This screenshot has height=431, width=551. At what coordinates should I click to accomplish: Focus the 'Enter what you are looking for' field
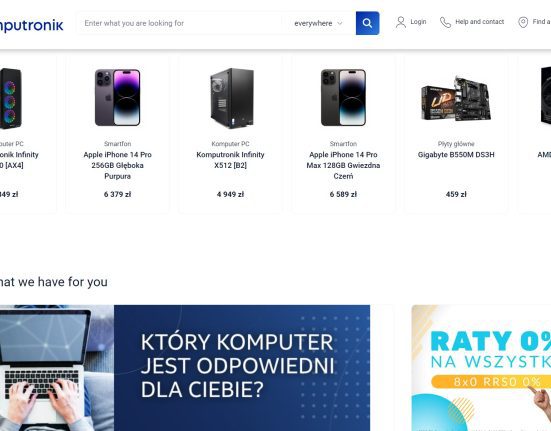179,23
